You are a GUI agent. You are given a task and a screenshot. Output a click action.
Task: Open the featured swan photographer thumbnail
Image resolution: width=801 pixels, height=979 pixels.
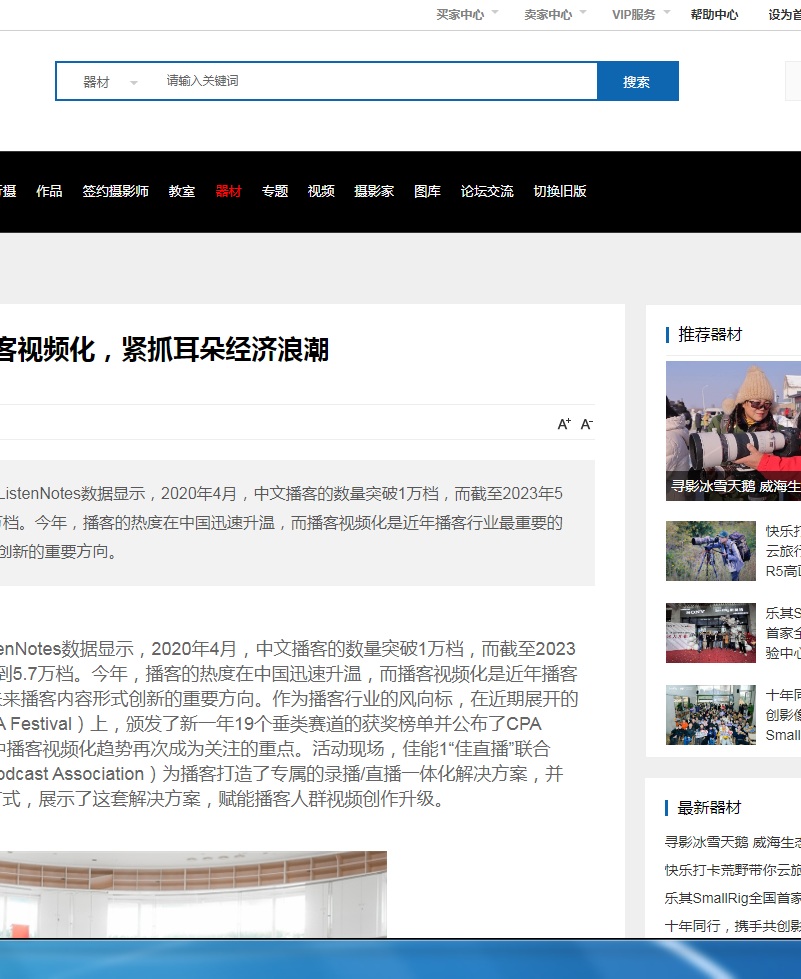[x=733, y=431]
